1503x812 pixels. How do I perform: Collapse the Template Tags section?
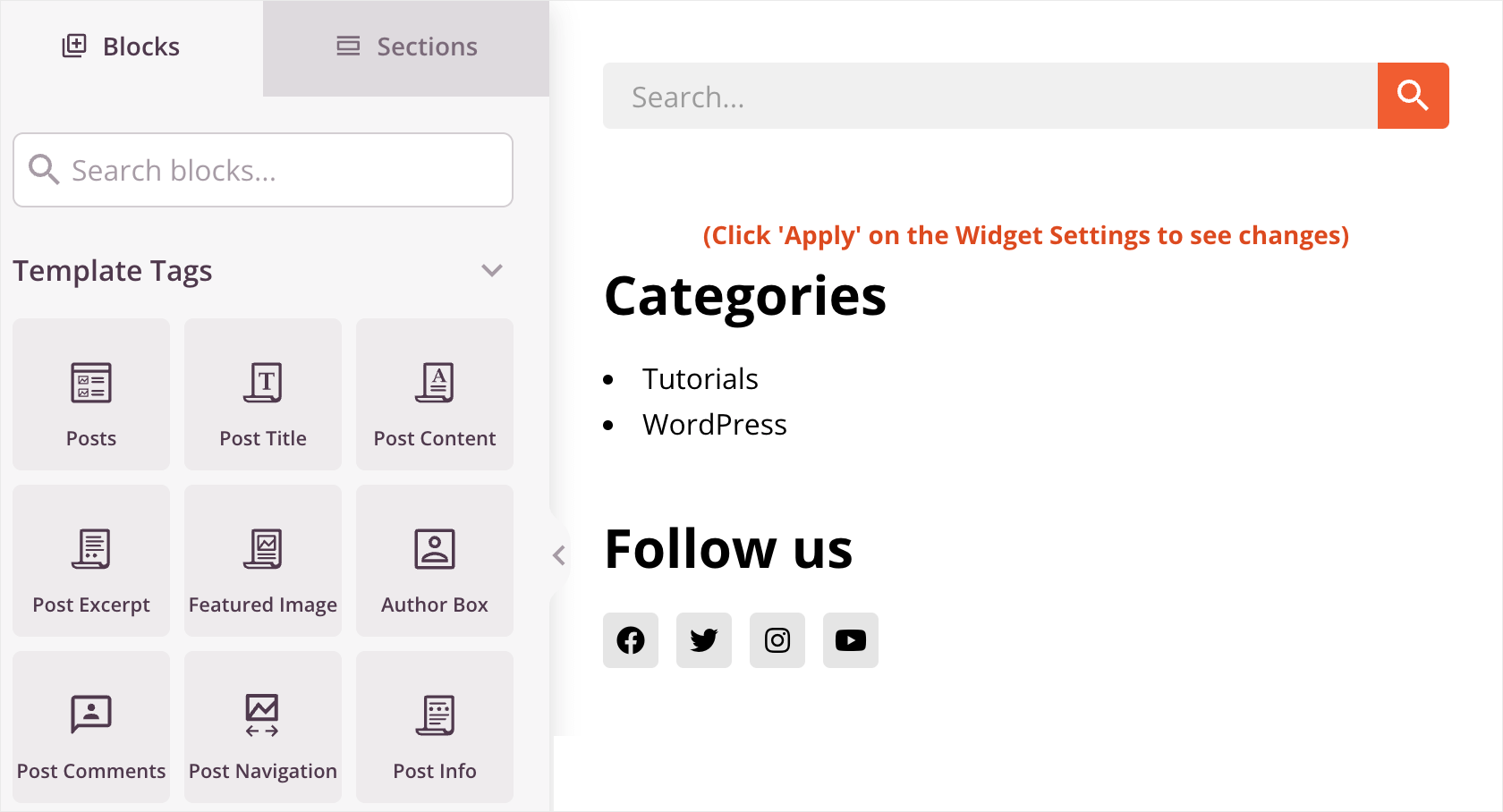(x=492, y=270)
